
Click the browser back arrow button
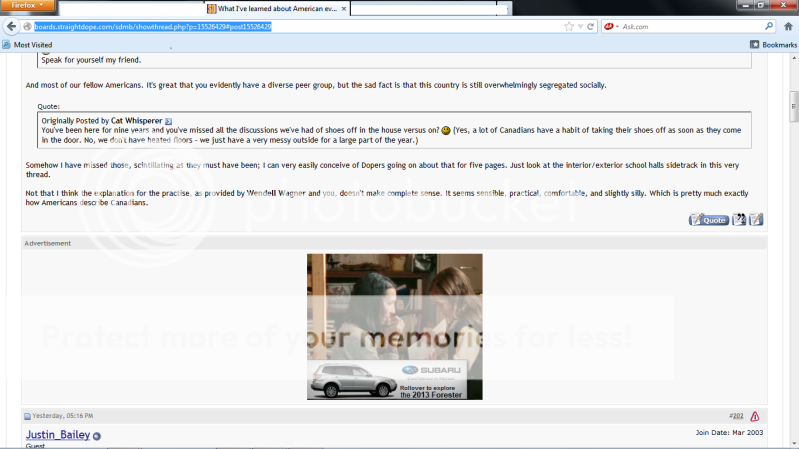[12, 26]
